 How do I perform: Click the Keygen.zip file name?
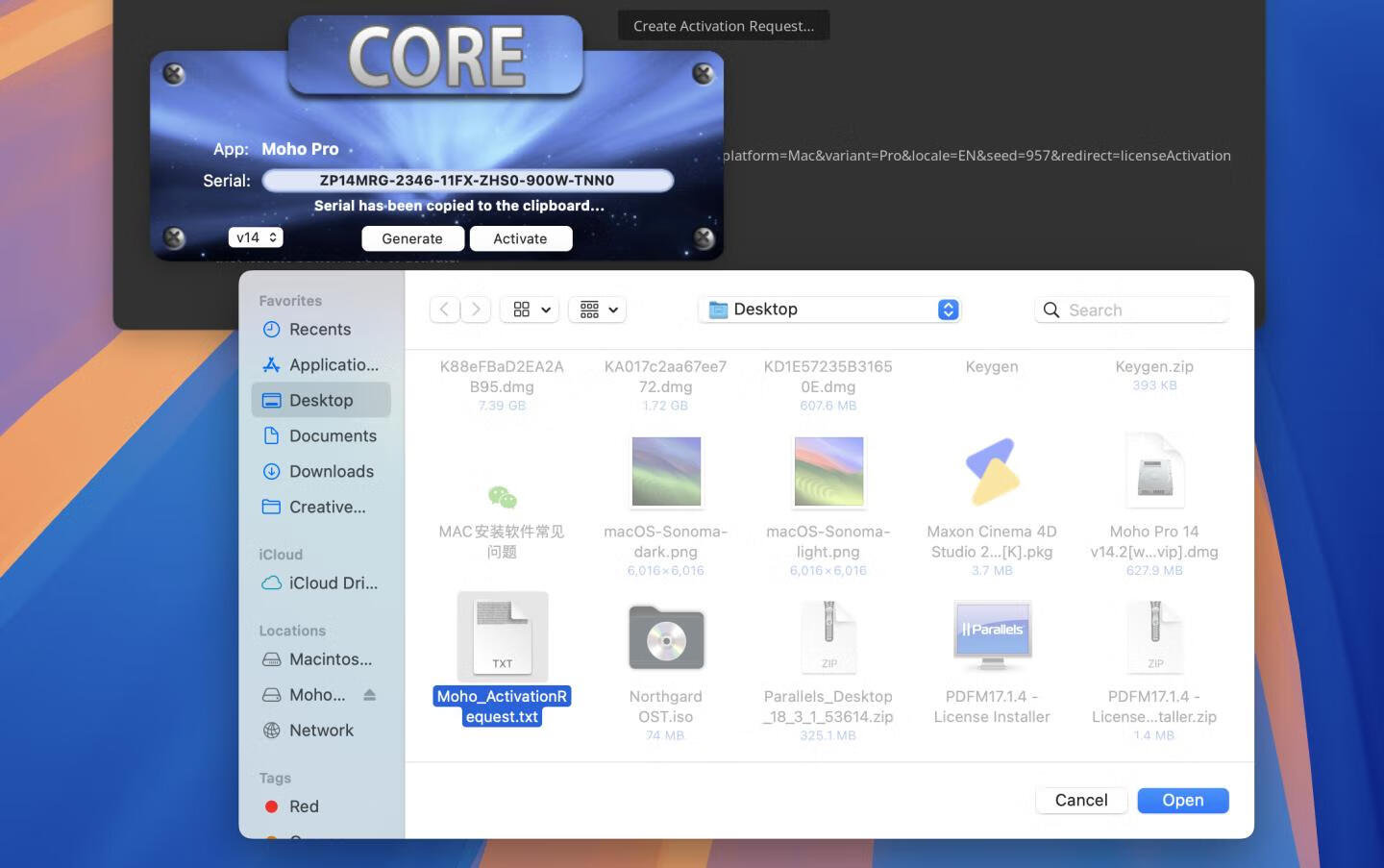pos(1154,366)
